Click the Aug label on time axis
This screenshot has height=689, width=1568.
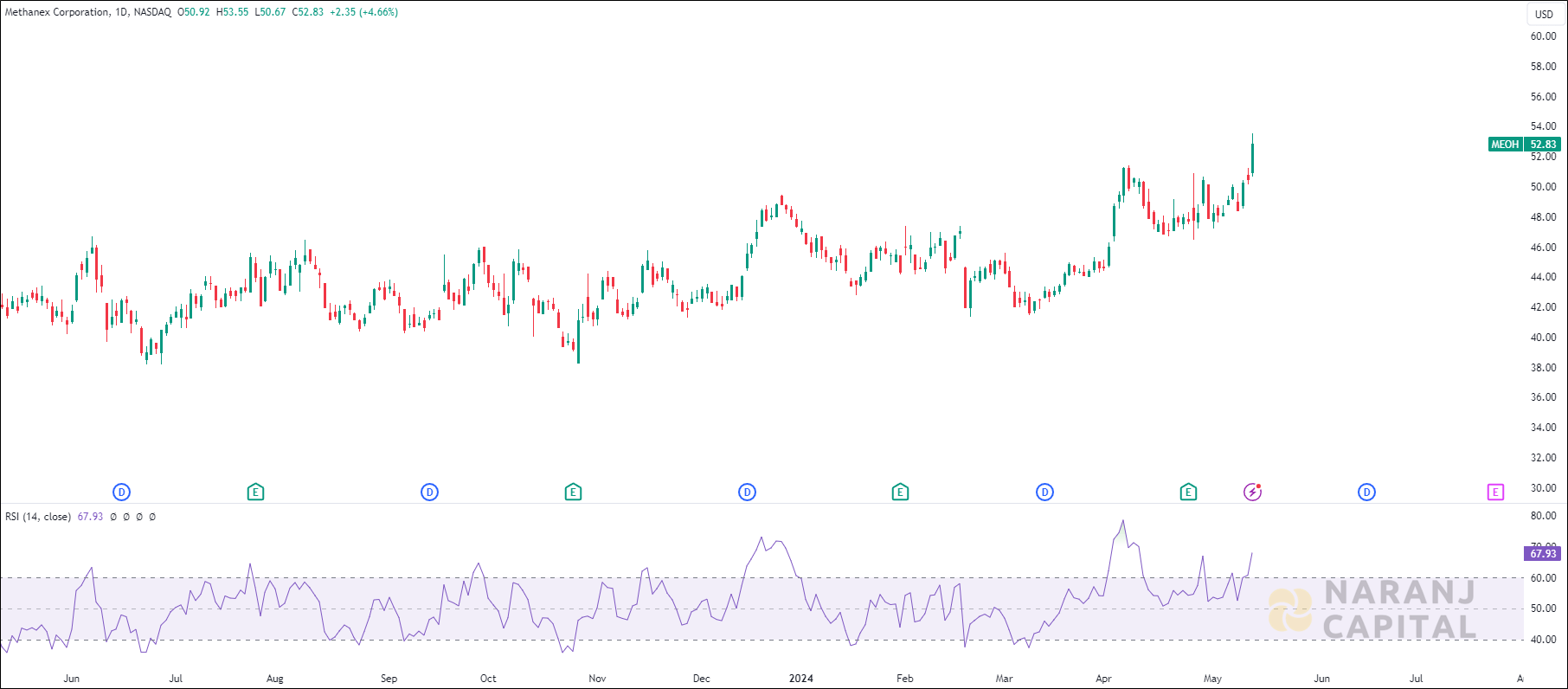(x=275, y=679)
